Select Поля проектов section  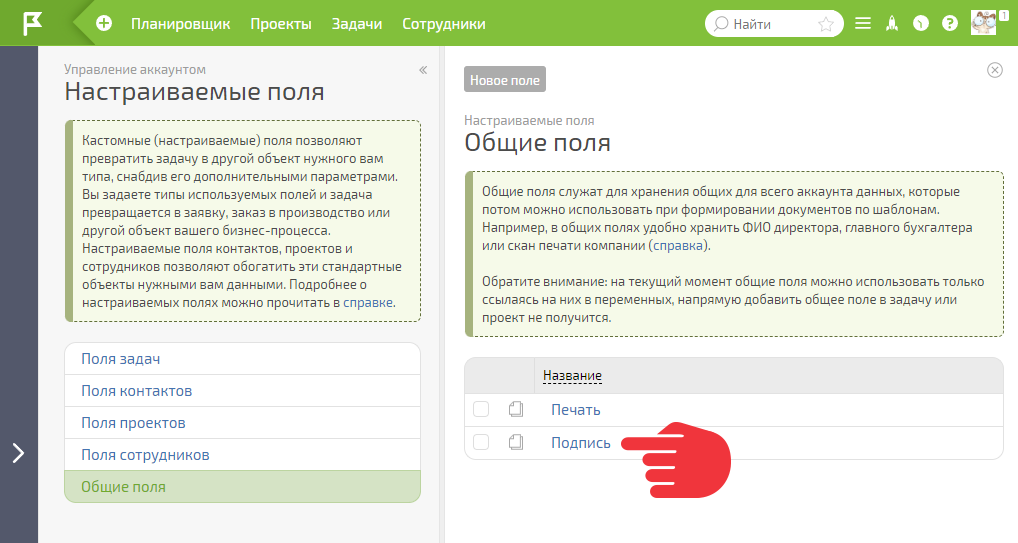[x=243, y=423]
